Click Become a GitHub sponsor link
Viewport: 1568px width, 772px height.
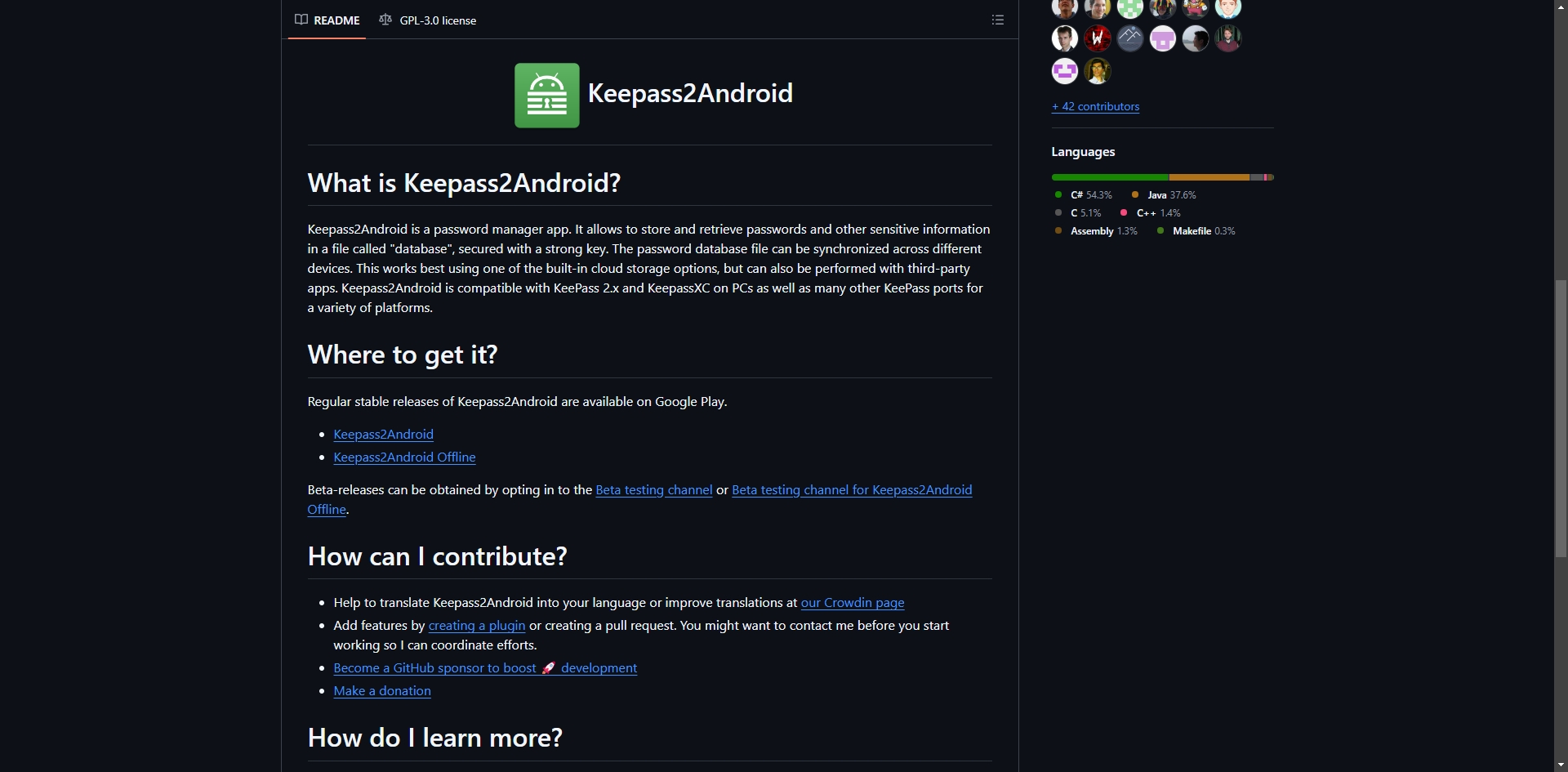pos(485,667)
